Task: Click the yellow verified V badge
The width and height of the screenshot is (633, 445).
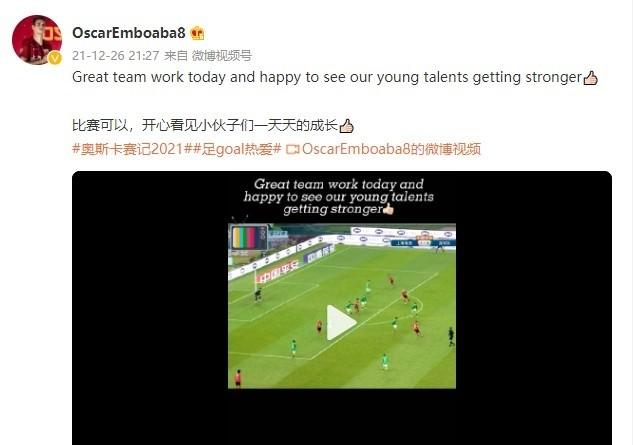Action: (x=55, y=59)
